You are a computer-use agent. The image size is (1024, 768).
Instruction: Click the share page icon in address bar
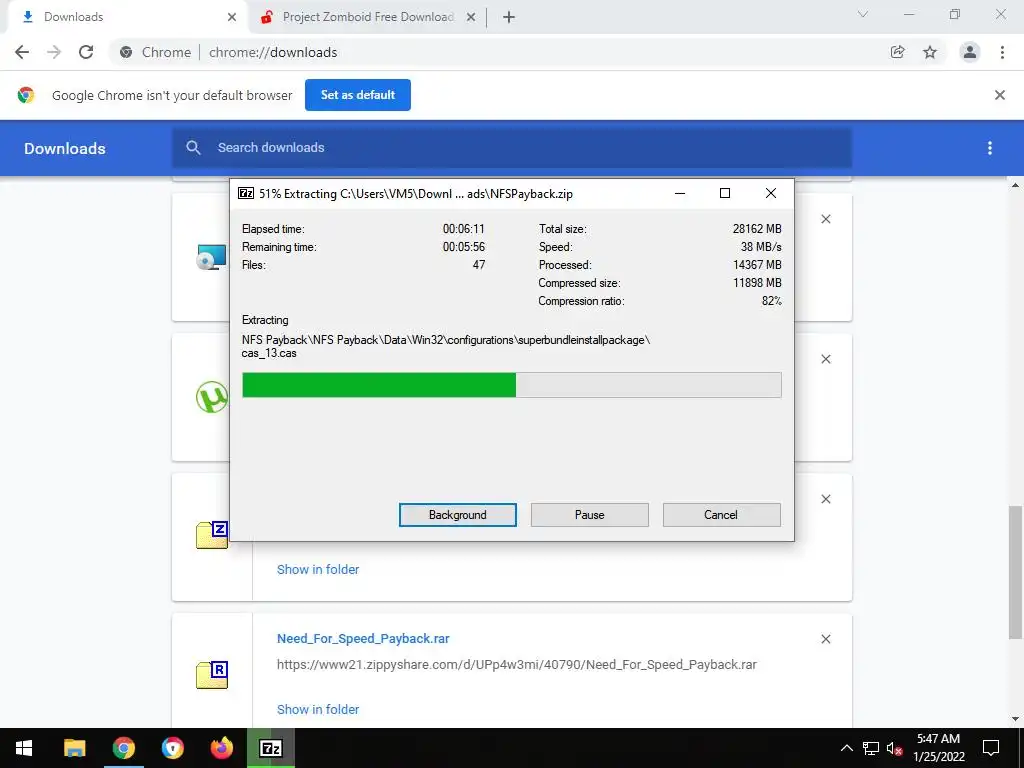898,52
